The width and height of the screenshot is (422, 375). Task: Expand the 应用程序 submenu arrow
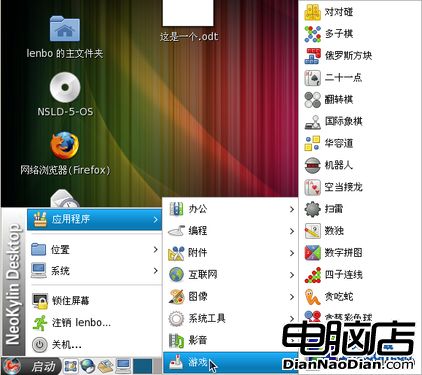coord(155,219)
